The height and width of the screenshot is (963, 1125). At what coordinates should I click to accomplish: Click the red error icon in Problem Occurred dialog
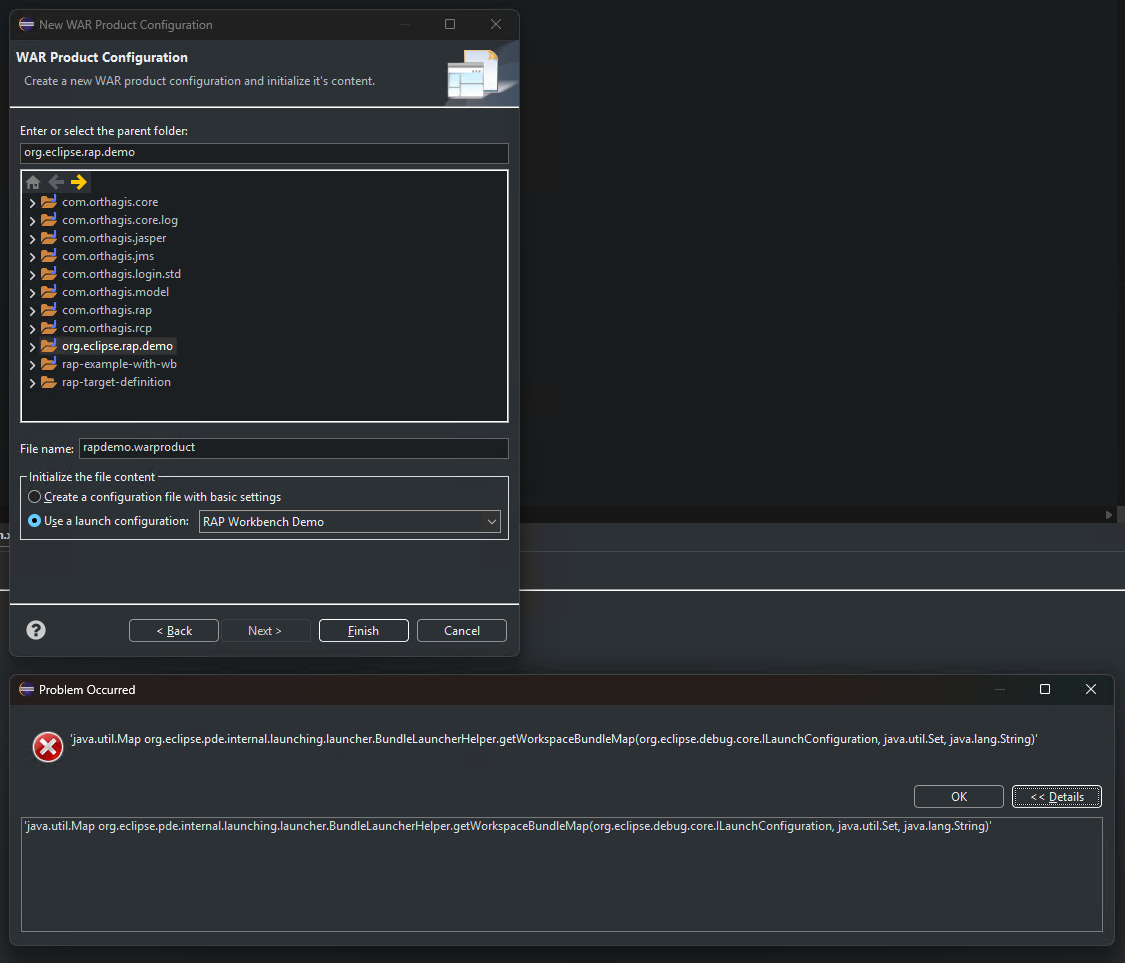click(x=47, y=746)
